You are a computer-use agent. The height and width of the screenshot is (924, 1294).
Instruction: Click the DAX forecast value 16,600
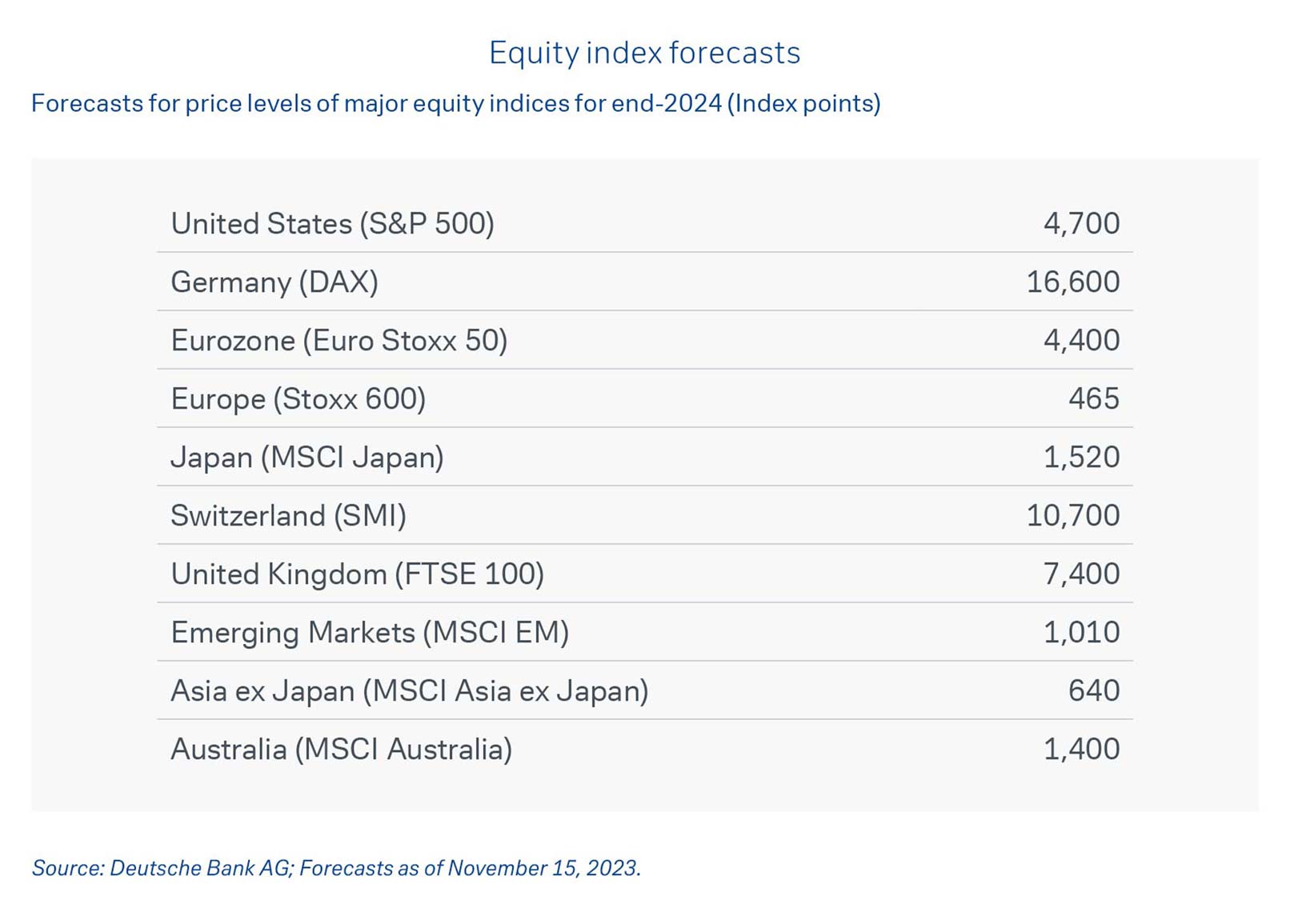click(1072, 282)
